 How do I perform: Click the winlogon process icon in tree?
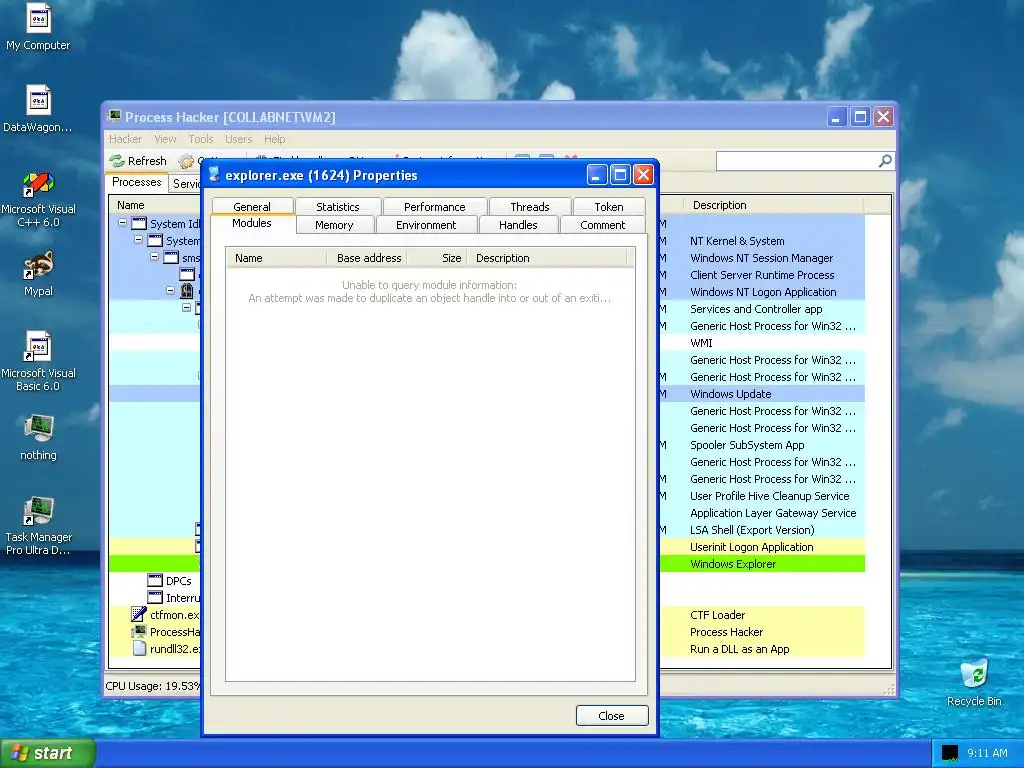(x=187, y=291)
